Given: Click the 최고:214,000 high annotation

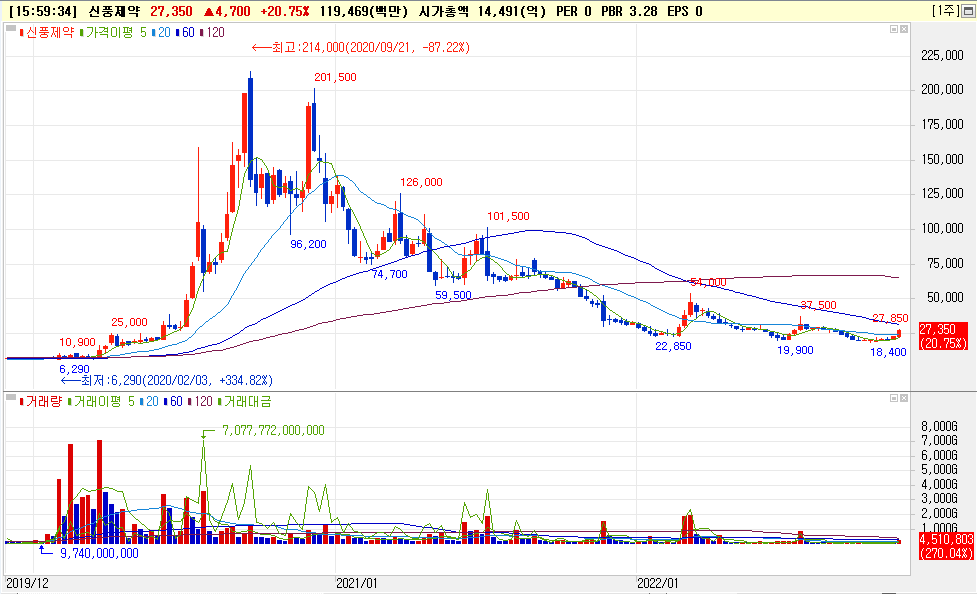Looking at the screenshot, I should 361,47.
